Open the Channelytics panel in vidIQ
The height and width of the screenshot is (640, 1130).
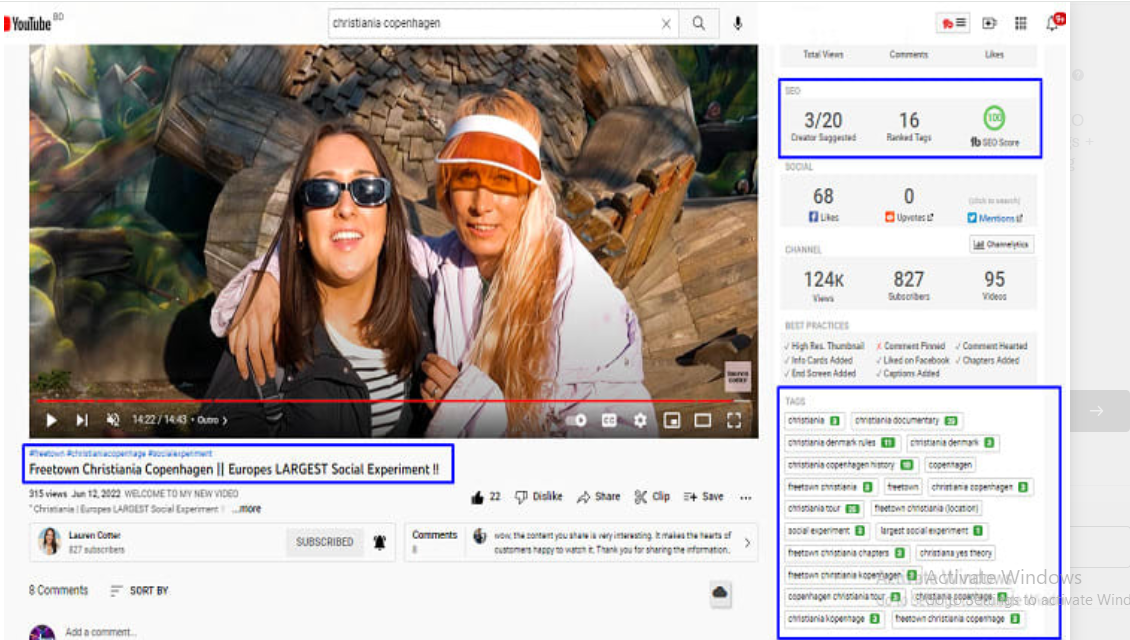tap(1001, 244)
